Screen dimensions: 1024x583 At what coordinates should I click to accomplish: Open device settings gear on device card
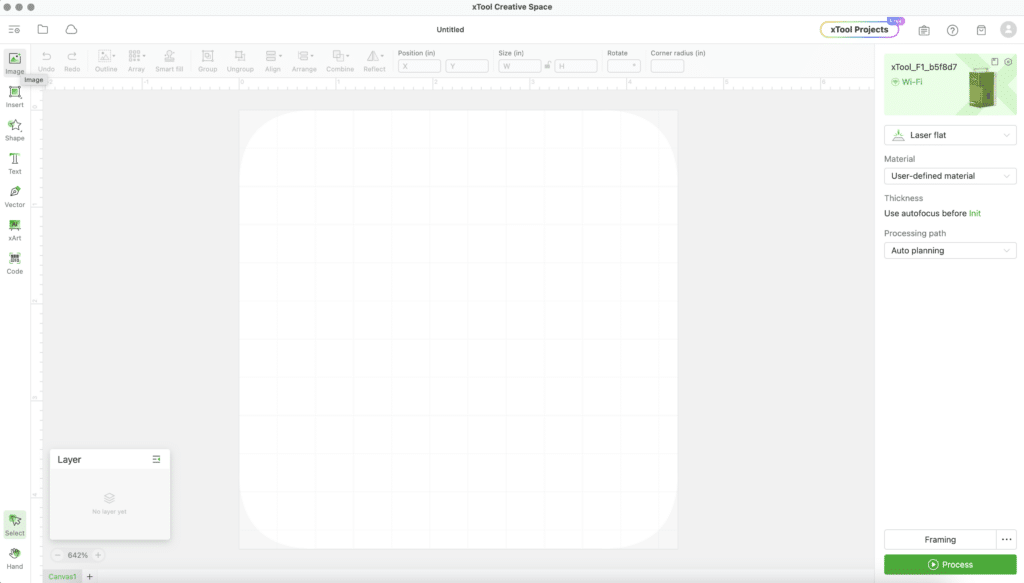coord(1008,62)
